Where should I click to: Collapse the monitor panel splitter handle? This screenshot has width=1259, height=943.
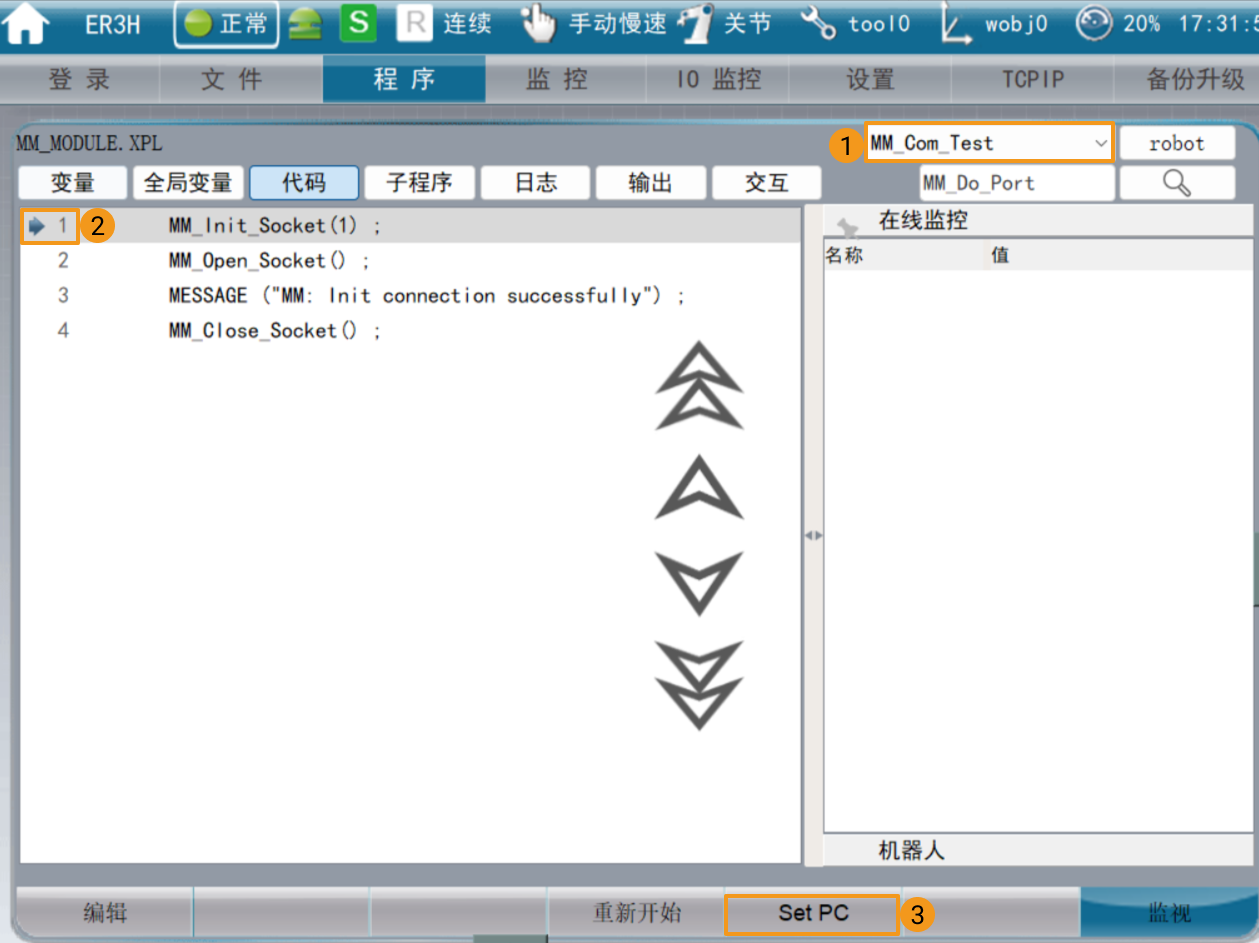point(813,536)
